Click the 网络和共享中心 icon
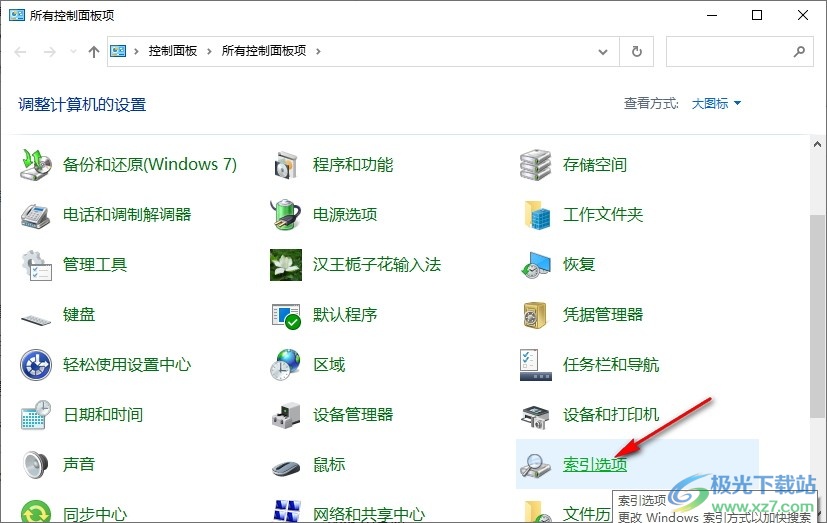827x523 pixels. 287,511
